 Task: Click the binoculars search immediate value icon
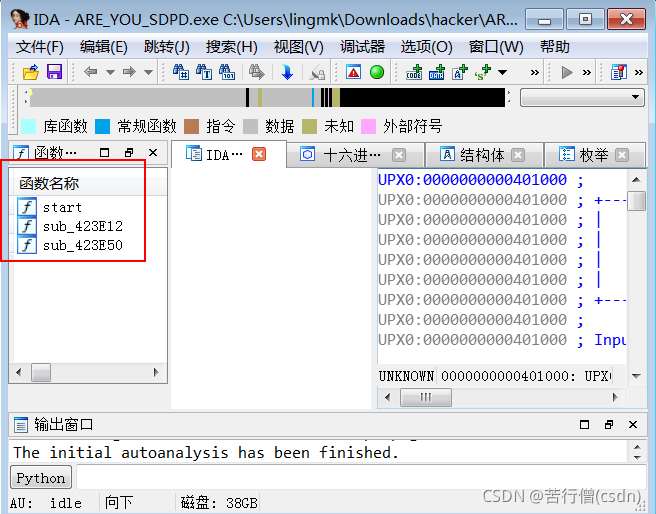181,72
